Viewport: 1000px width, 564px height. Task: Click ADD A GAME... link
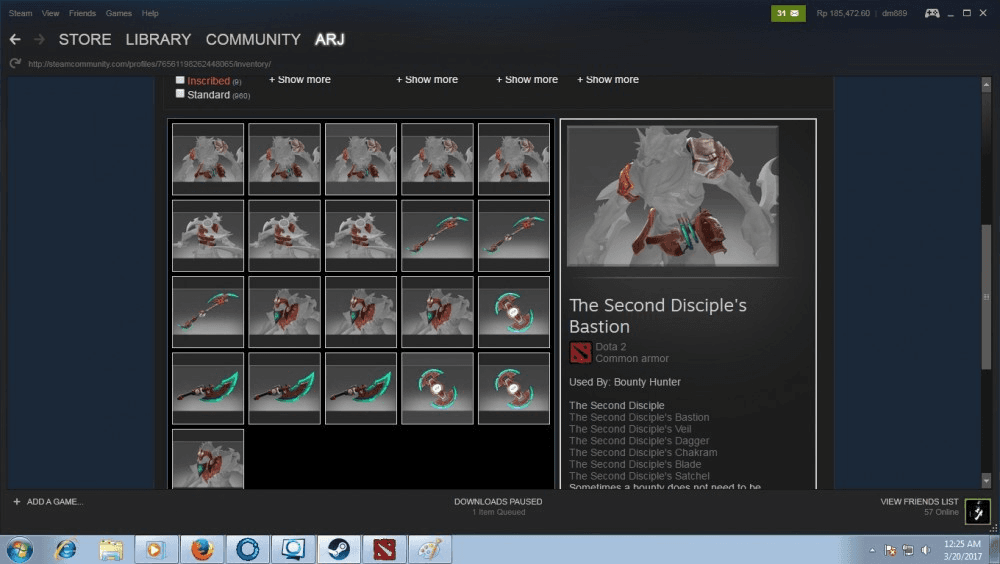coord(55,501)
